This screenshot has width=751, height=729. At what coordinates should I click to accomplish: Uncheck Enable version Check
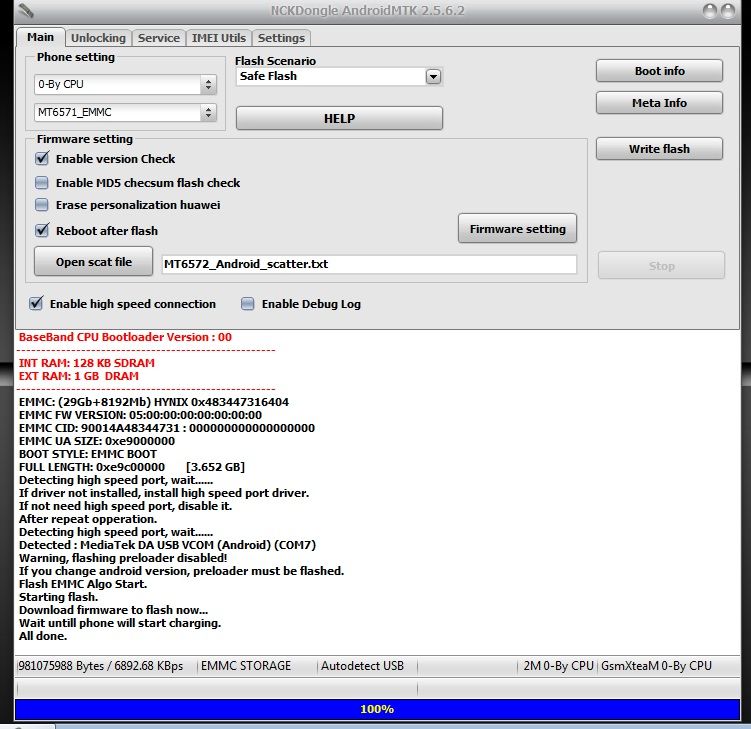(x=42, y=159)
